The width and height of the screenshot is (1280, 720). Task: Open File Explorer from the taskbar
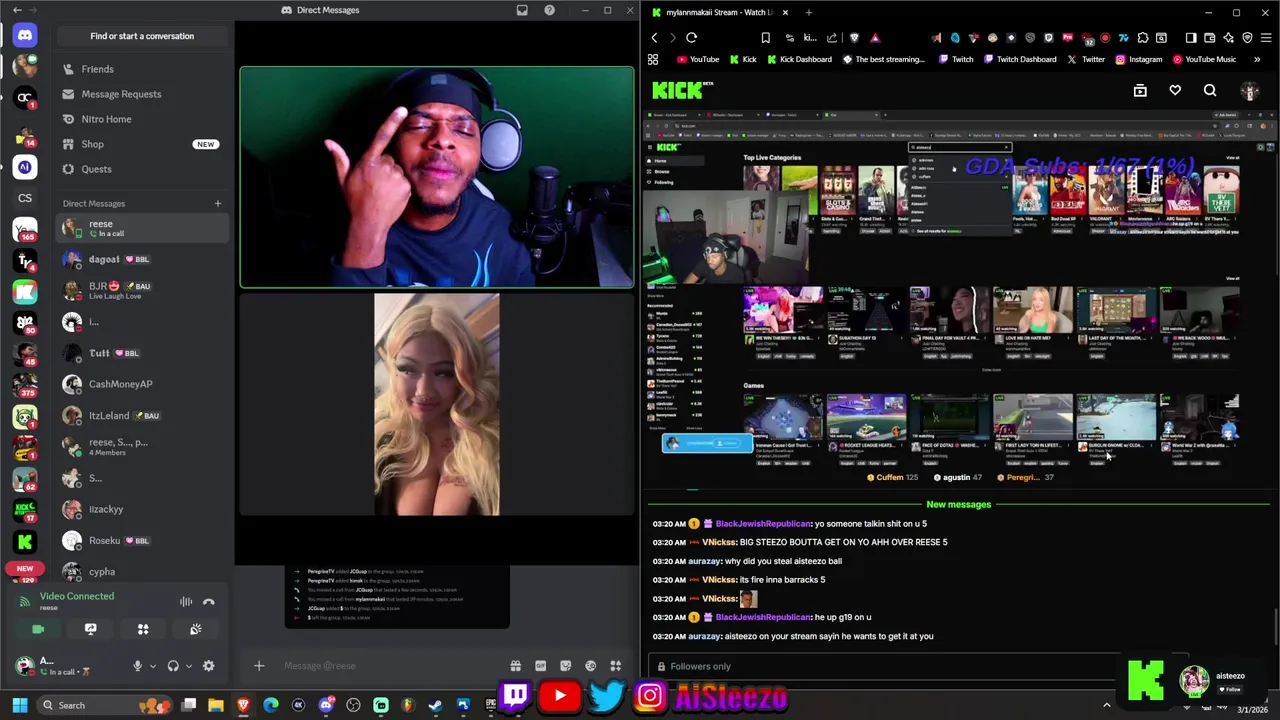[216, 705]
